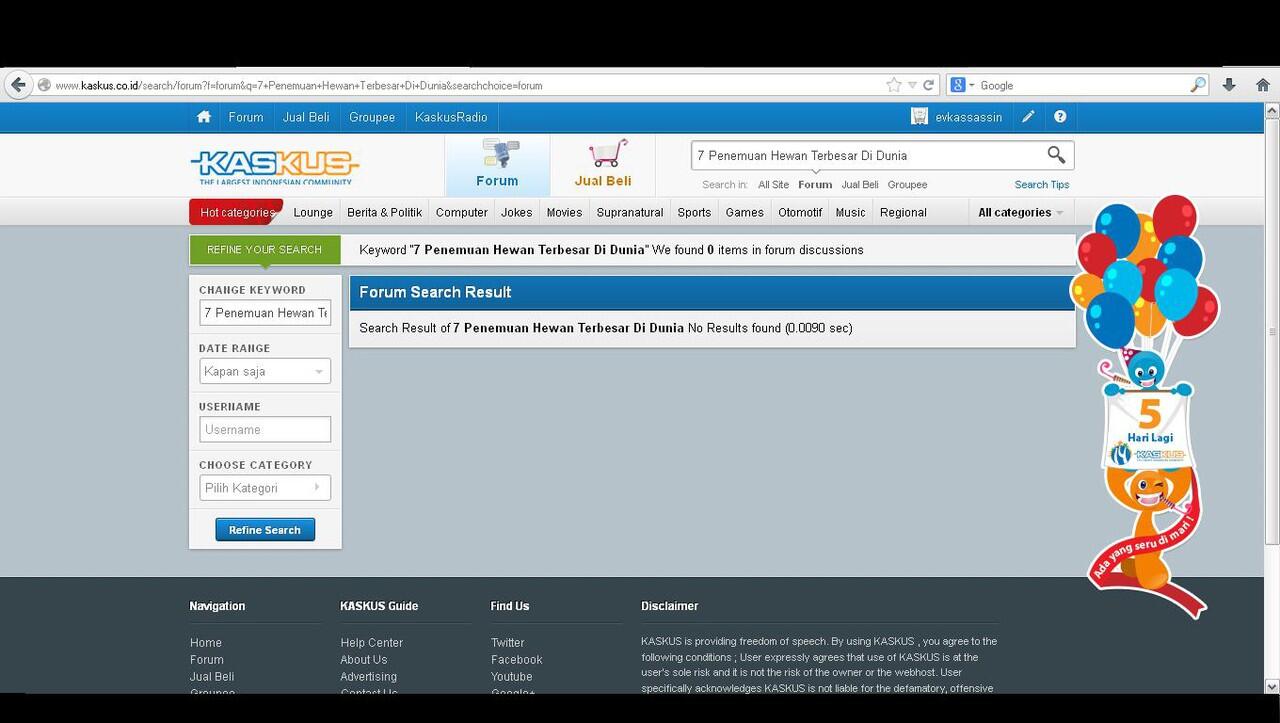The height and width of the screenshot is (723, 1280).
Task: Click Google search magnifier in browser bar
Action: tap(1198, 85)
